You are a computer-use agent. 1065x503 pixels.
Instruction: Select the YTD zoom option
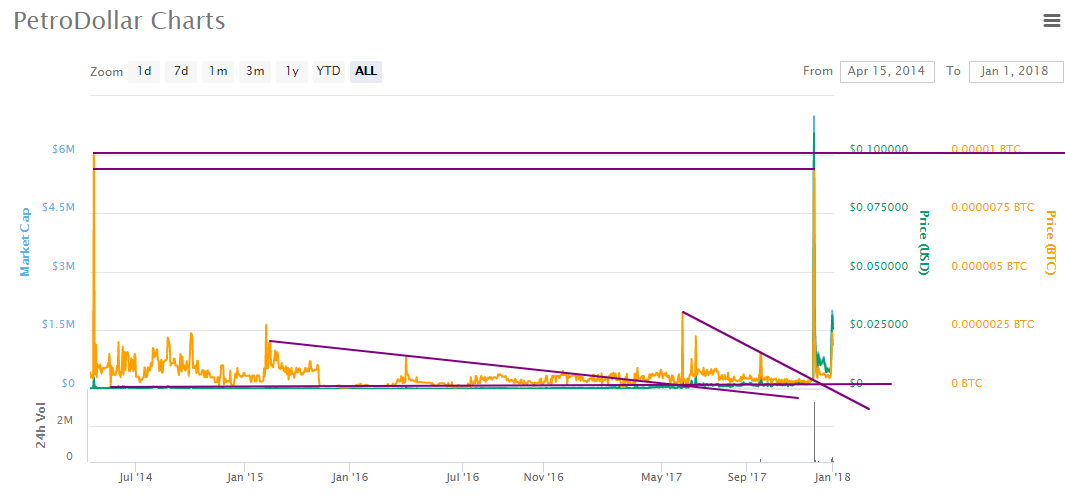click(x=329, y=71)
